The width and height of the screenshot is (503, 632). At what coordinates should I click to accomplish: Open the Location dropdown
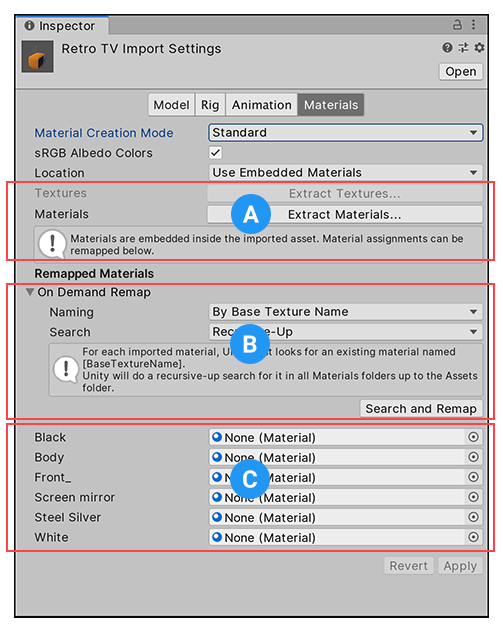click(x=345, y=173)
